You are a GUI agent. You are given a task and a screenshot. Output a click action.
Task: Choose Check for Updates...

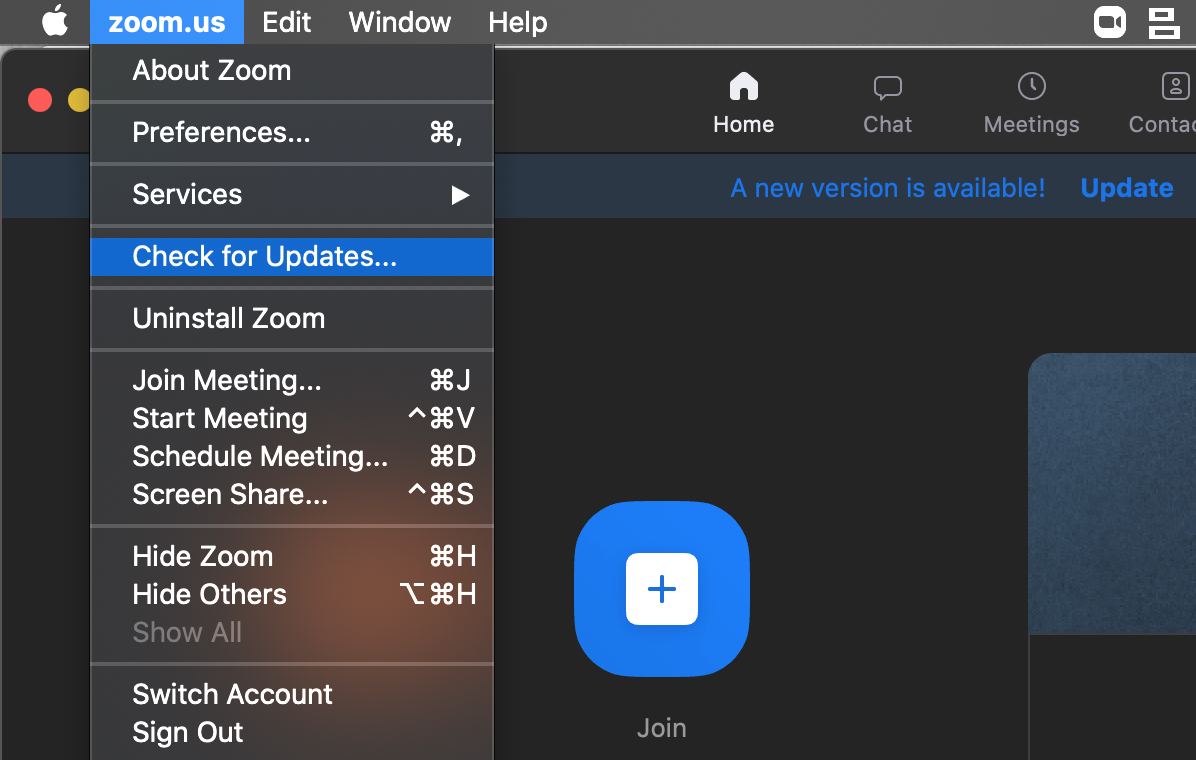click(292, 256)
